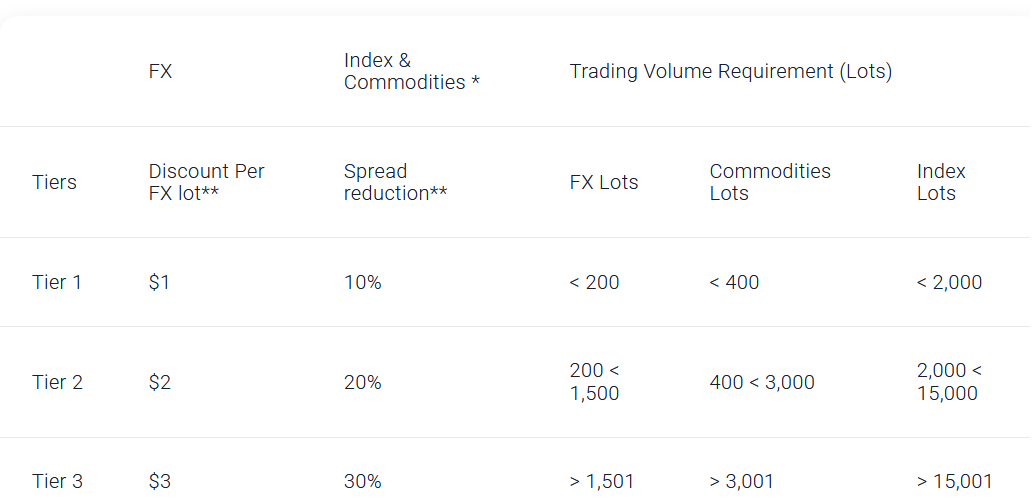Select the "> 3,001" commodities lots cell
Image resolution: width=1034 pixels, height=501 pixels.
click(740, 481)
